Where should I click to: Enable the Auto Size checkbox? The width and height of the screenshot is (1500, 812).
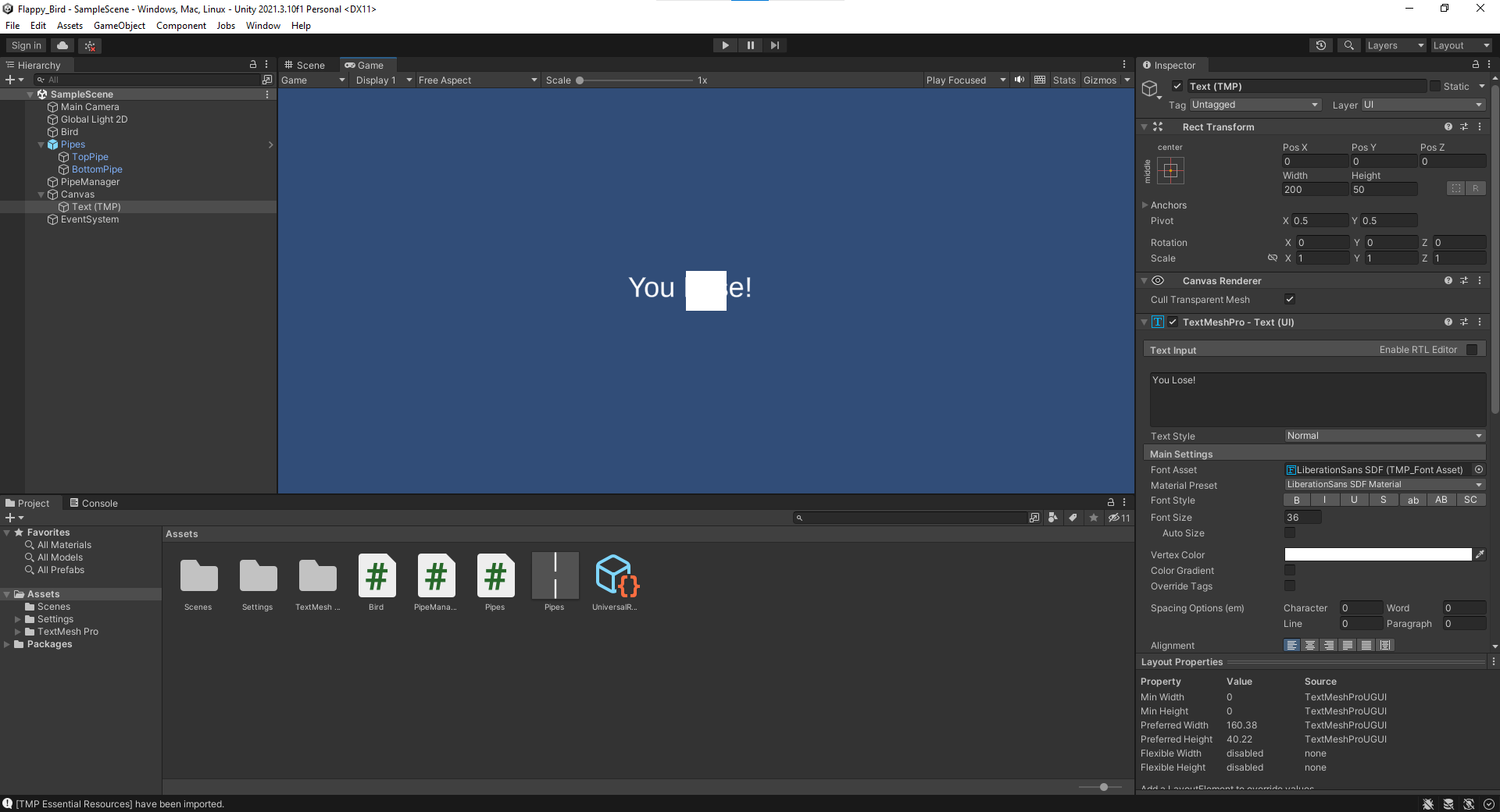click(1290, 532)
